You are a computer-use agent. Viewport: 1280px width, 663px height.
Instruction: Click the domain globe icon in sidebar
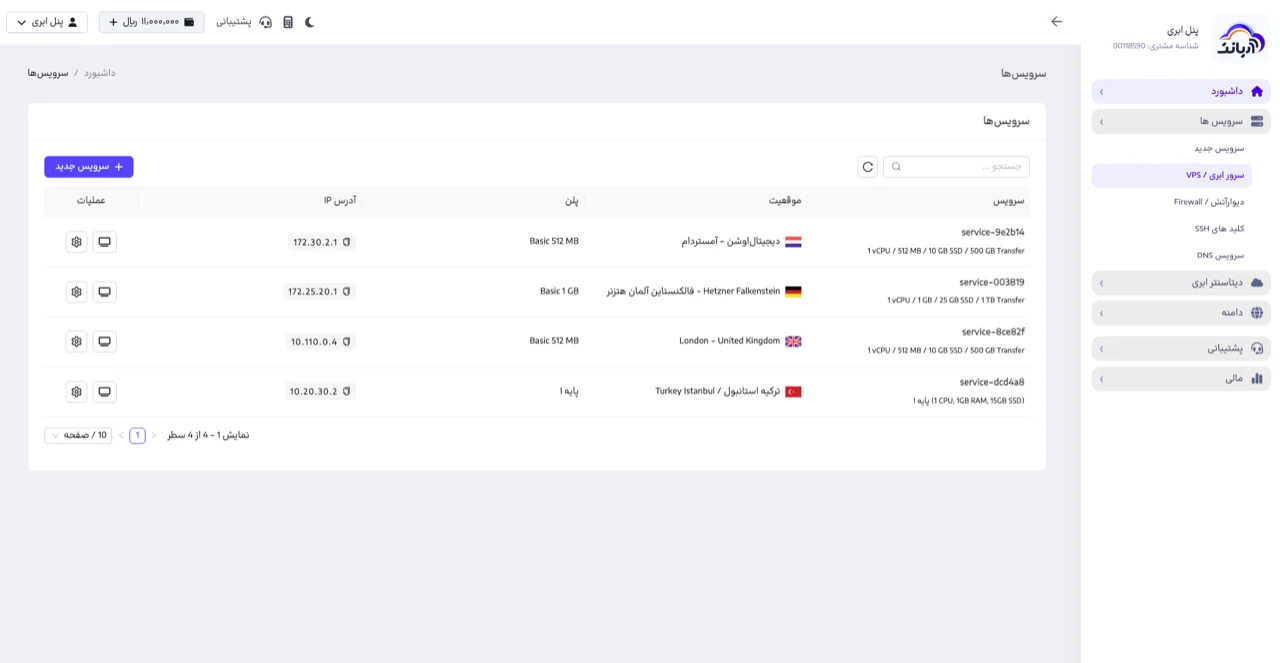point(1257,313)
